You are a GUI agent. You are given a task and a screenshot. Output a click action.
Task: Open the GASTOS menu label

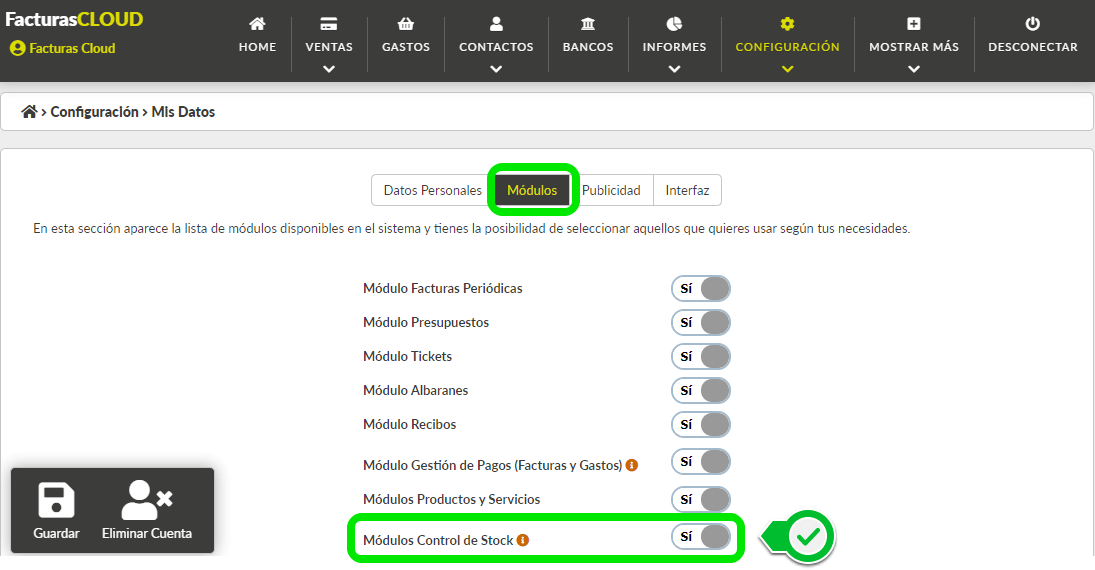(x=406, y=47)
